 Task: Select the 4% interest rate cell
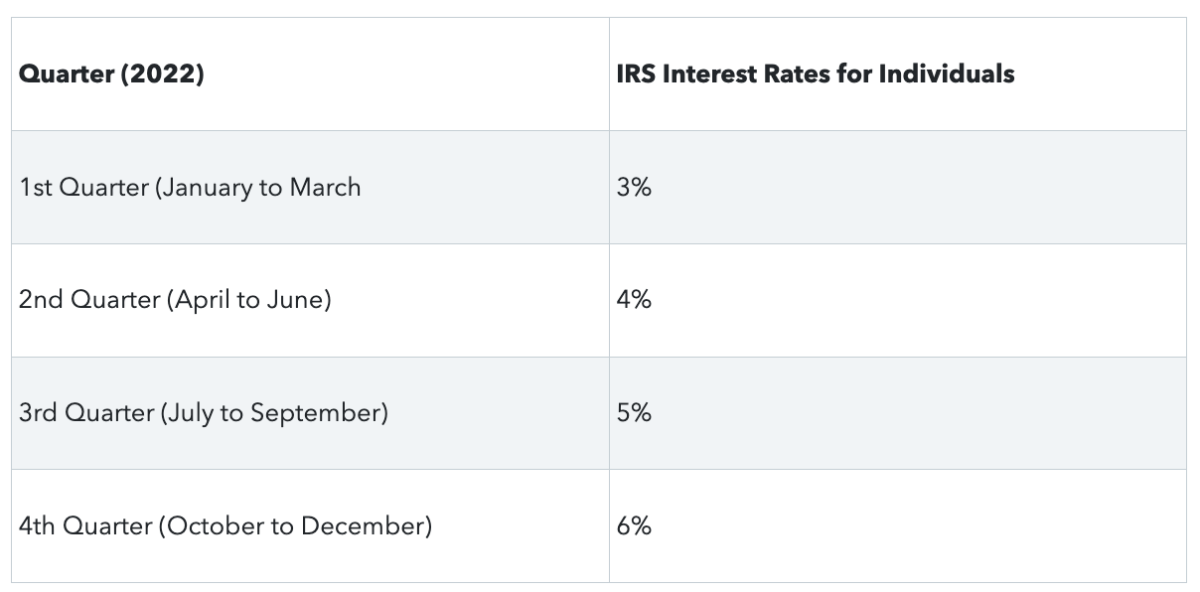[x=634, y=300]
